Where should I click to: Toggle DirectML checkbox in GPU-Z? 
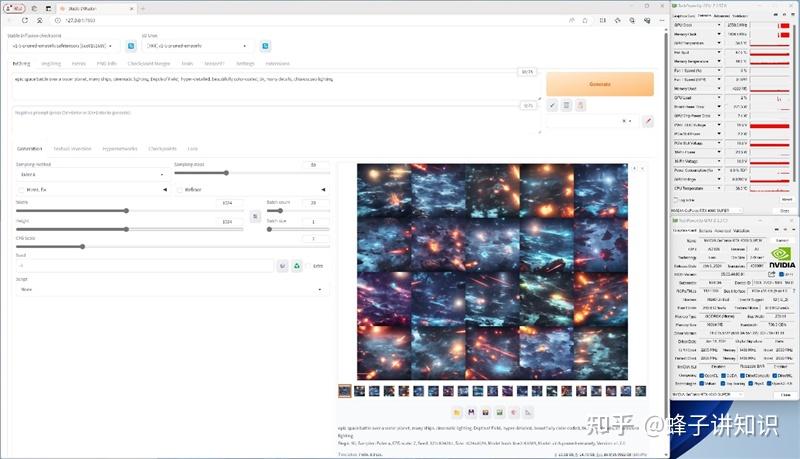pyautogui.click(x=774, y=376)
